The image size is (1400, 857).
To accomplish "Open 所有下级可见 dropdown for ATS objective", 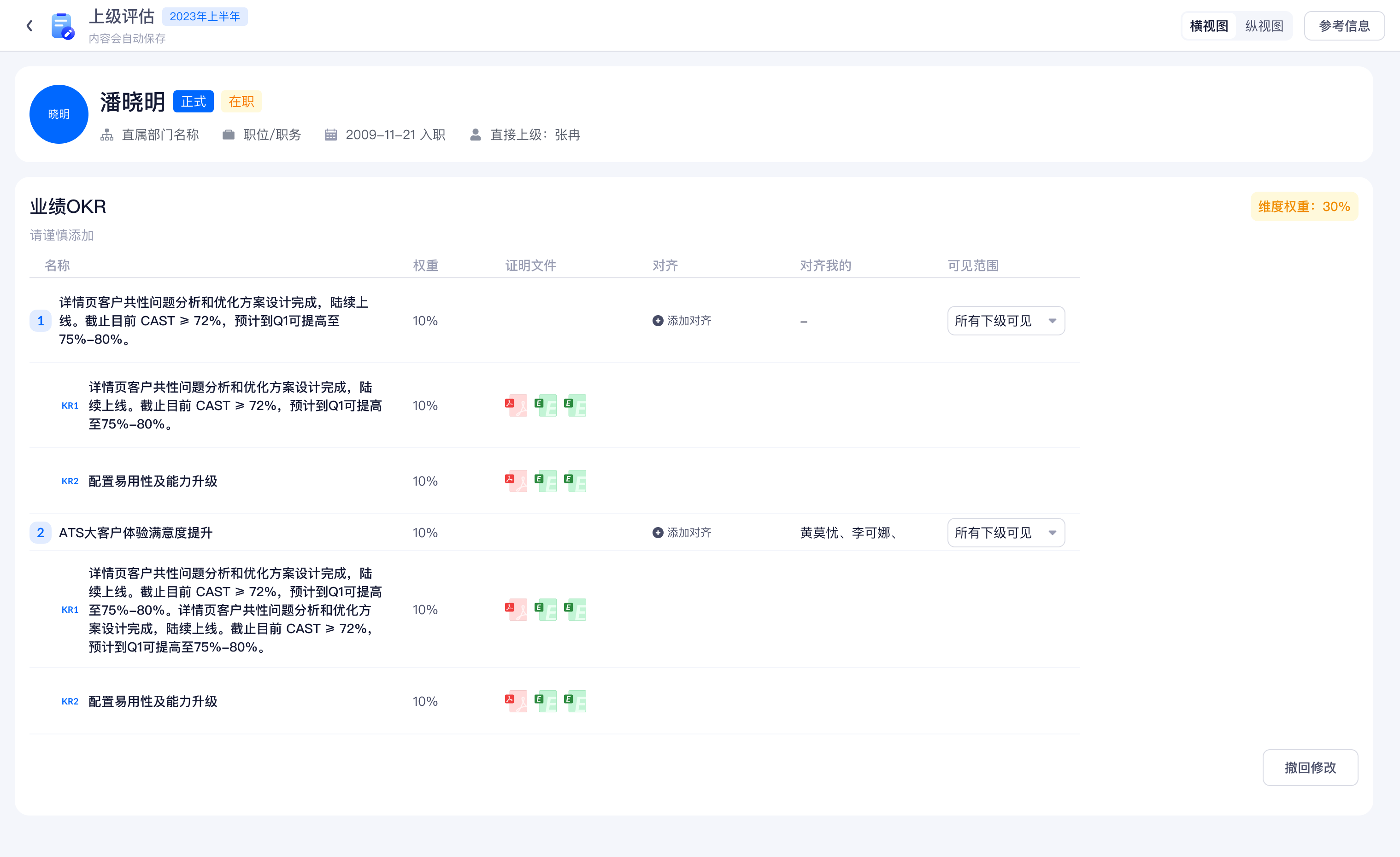I will coord(1005,533).
